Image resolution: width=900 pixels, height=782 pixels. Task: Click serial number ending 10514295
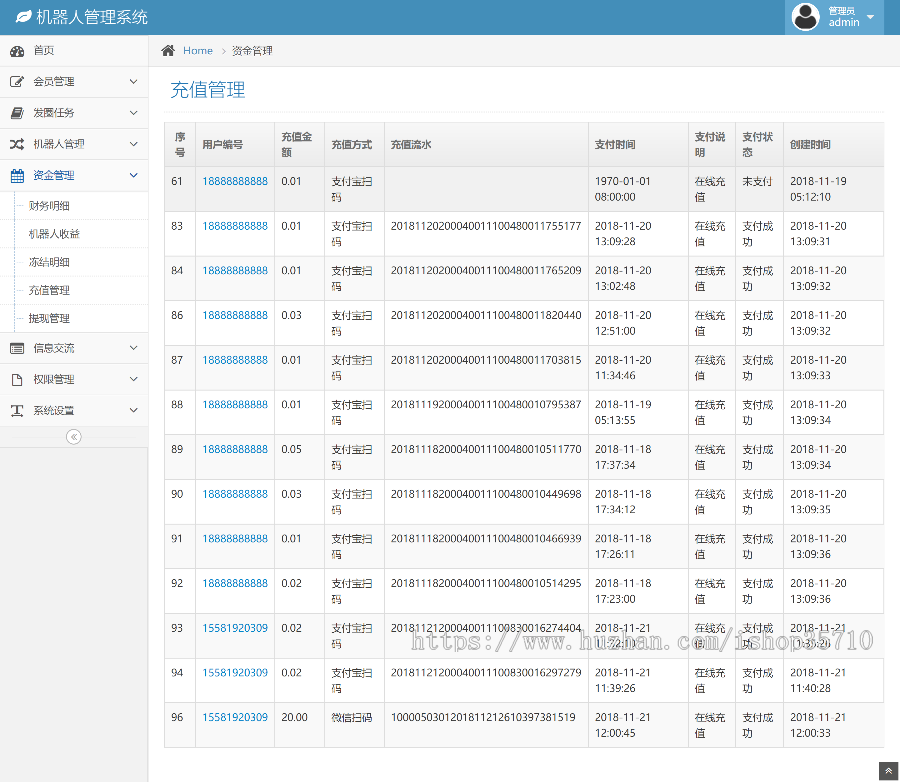(486, 583)
